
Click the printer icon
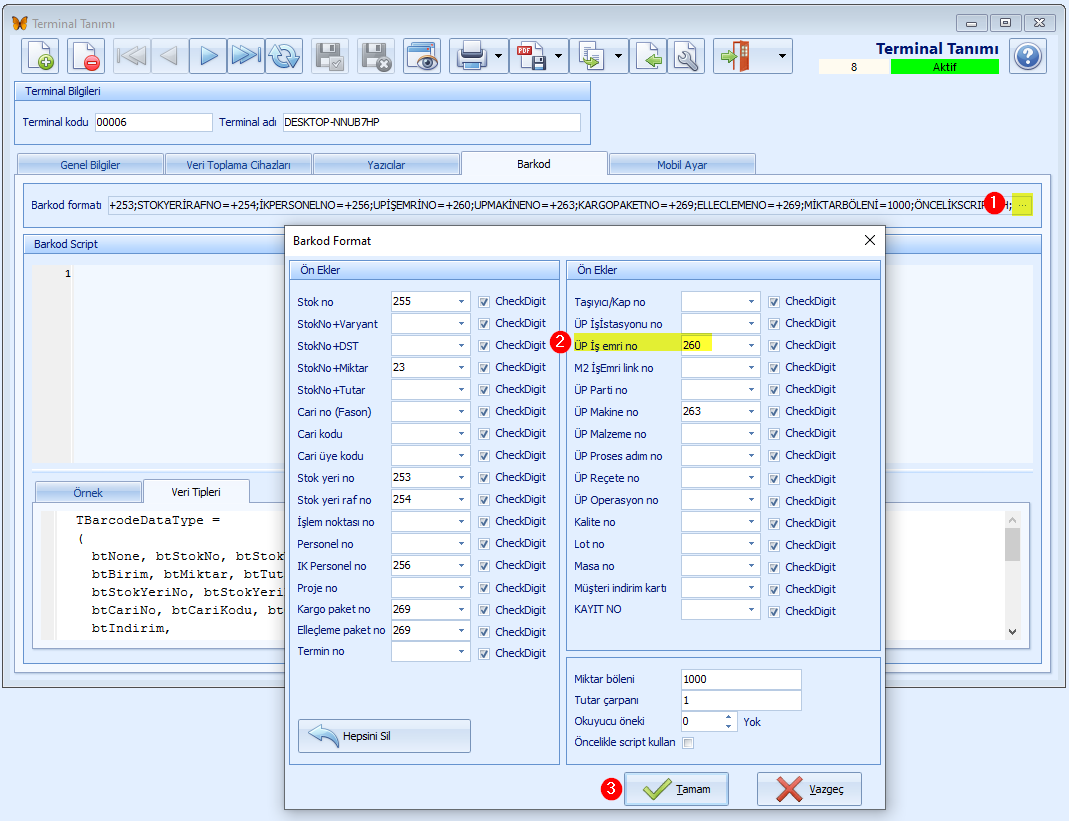(470, 56)
